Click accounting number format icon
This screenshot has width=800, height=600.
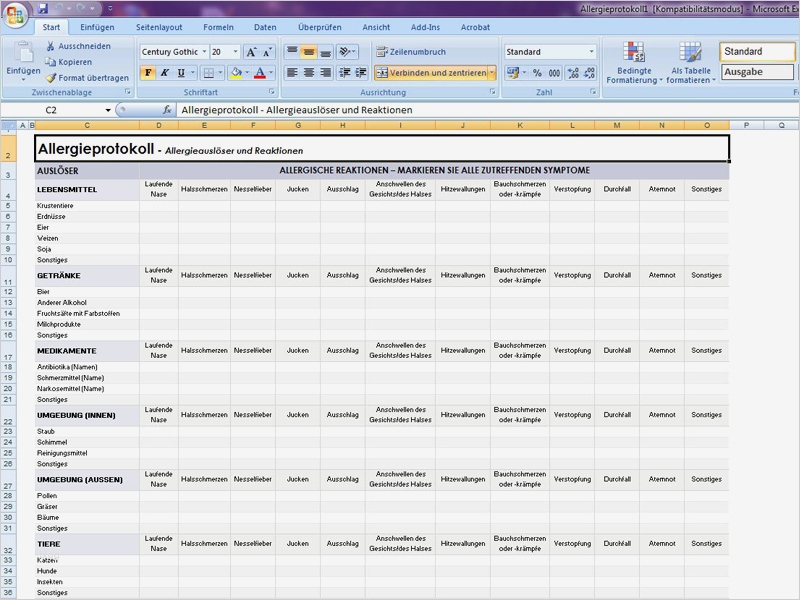[x=513, y=72]
